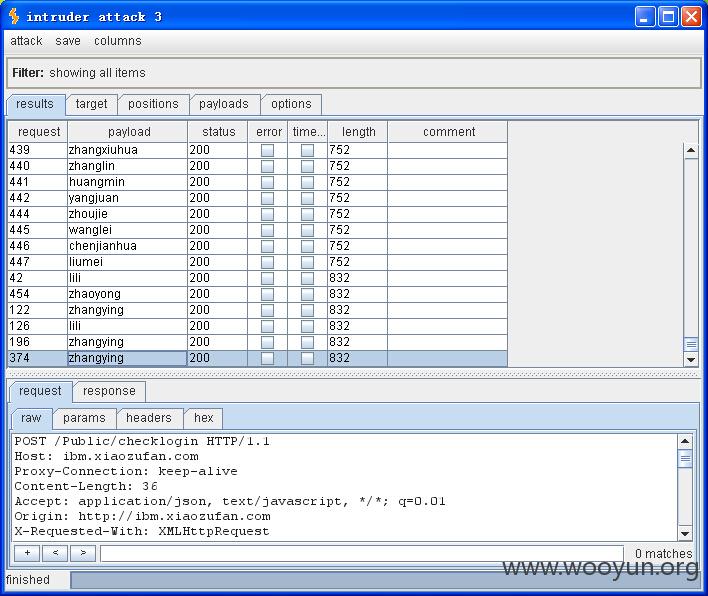This screenshot has width=708, height=596.
Task: Click the results table scrollbar thumb
Action: point(691,345)
